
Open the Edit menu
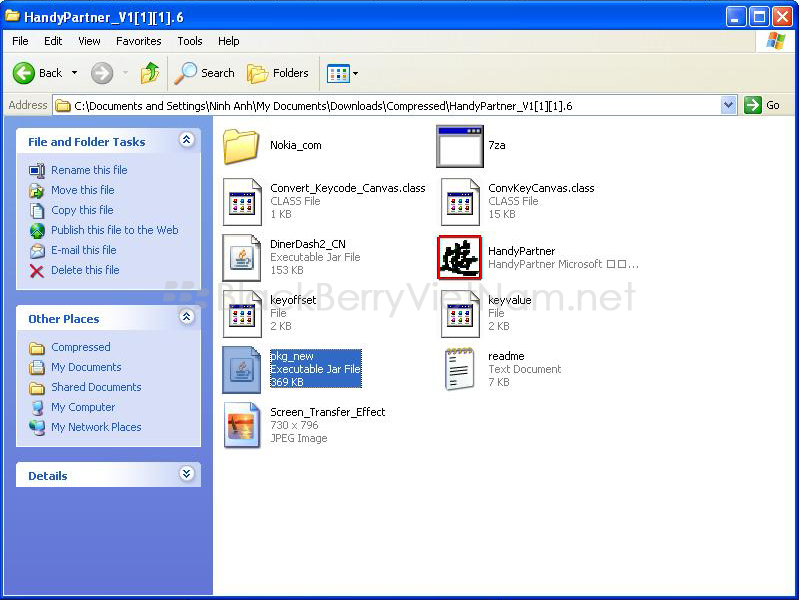pyautogui.click(x=53, y=41)
